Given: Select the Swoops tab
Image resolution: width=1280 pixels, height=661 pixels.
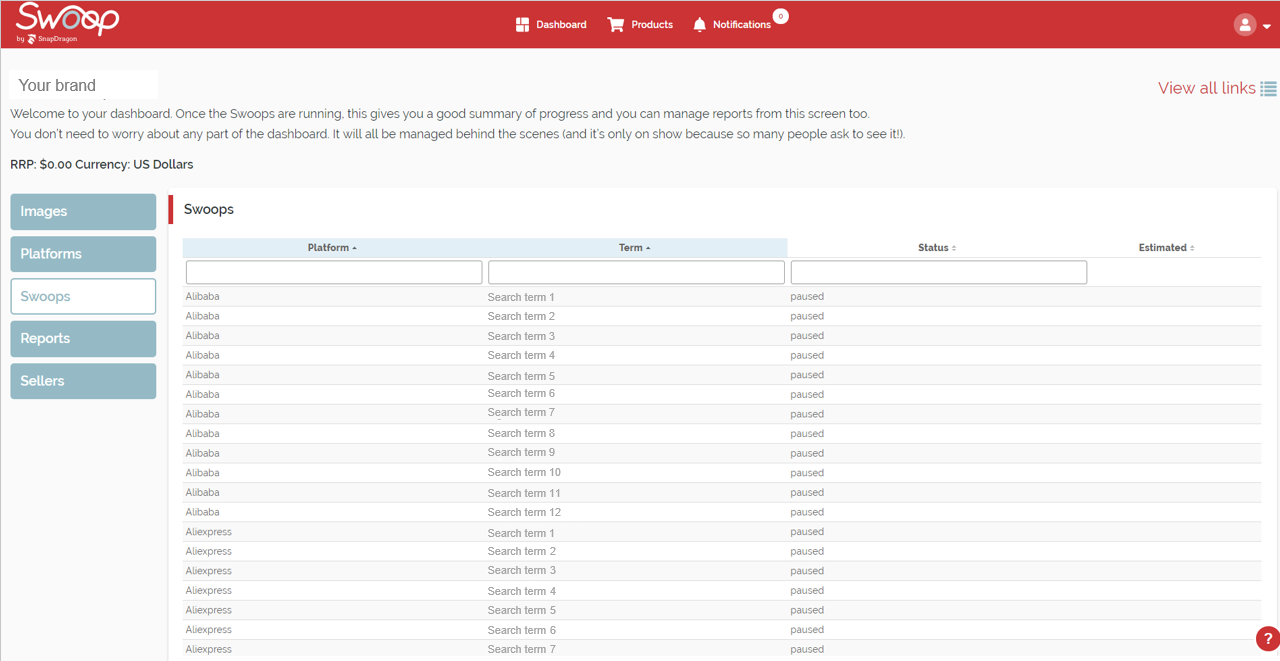Looking at the screenshot, I should point(83,296).
